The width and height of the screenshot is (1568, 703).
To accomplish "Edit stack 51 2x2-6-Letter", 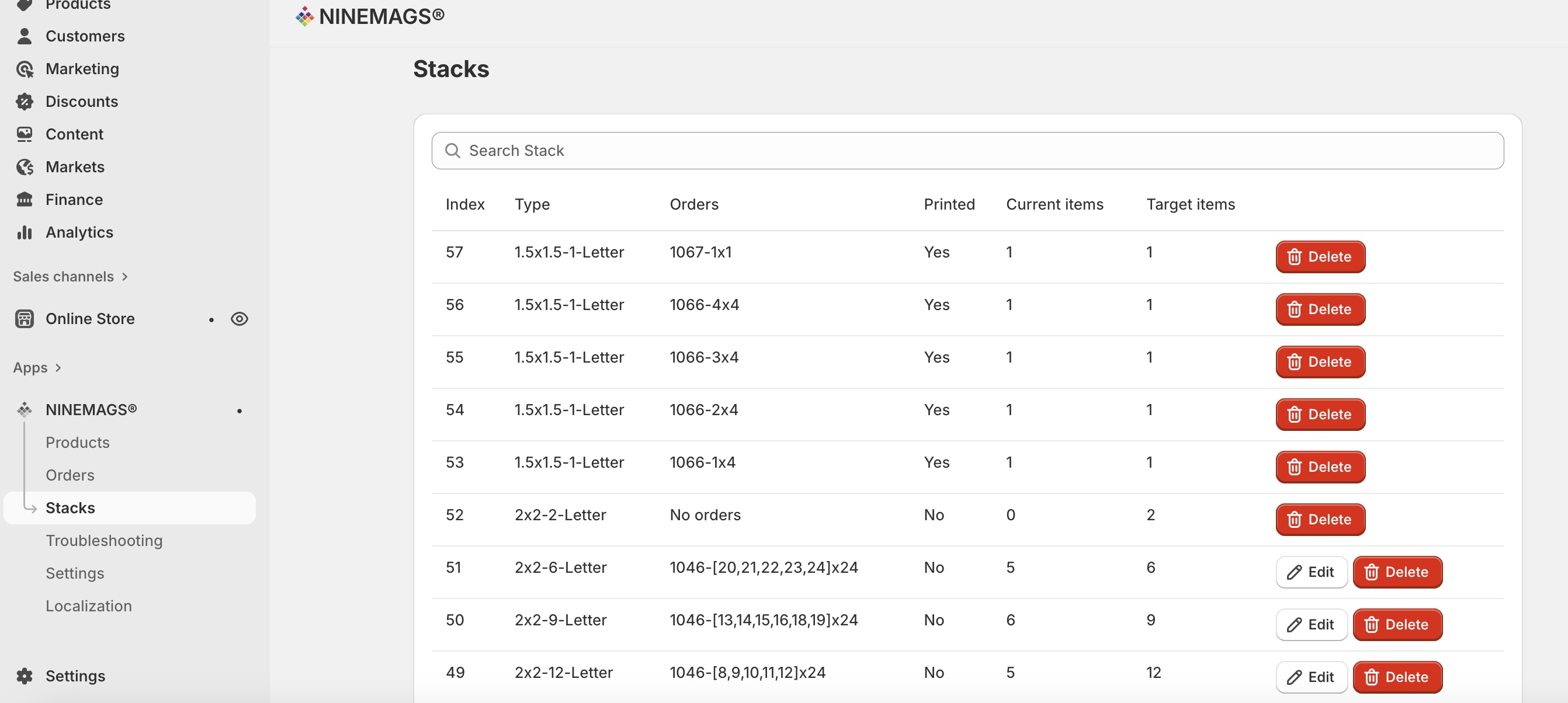I will tap(1311, 572).
